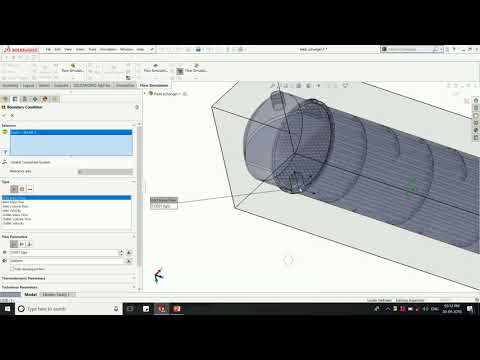Image resolution: width=480 pixels, height=360 pixels.
Task: Open the Window menu
Action: [x=127, y=49]
